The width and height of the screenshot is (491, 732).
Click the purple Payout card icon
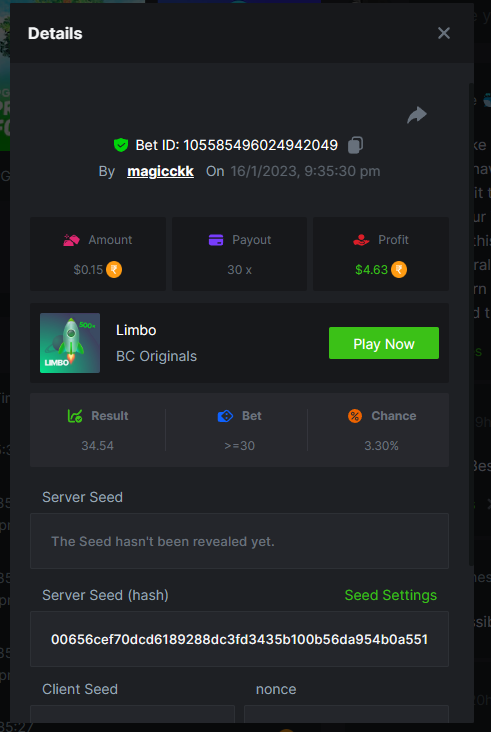pyautogui.click(x=216, y=240)
